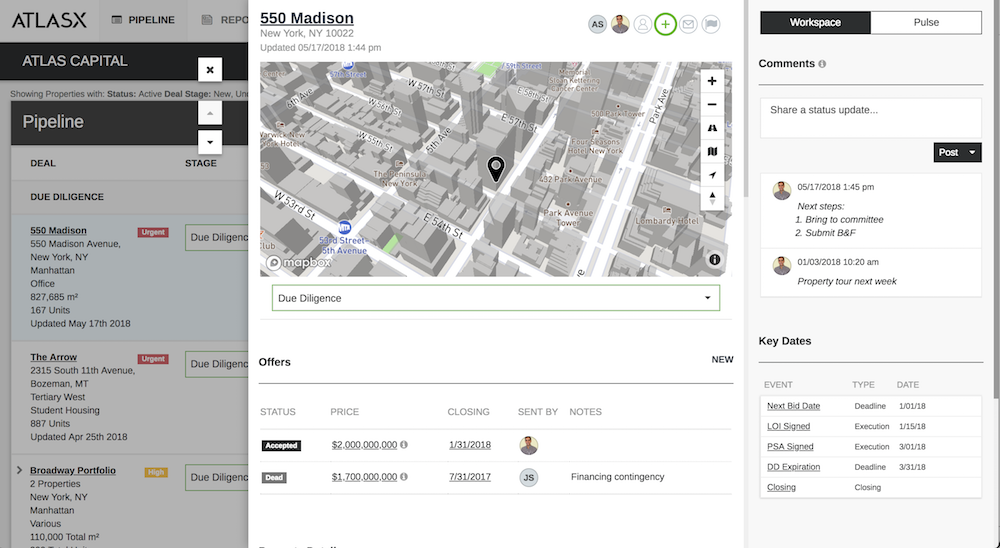Click the map location arrow button
1000x548 pixels.
[x=711, y=175]
